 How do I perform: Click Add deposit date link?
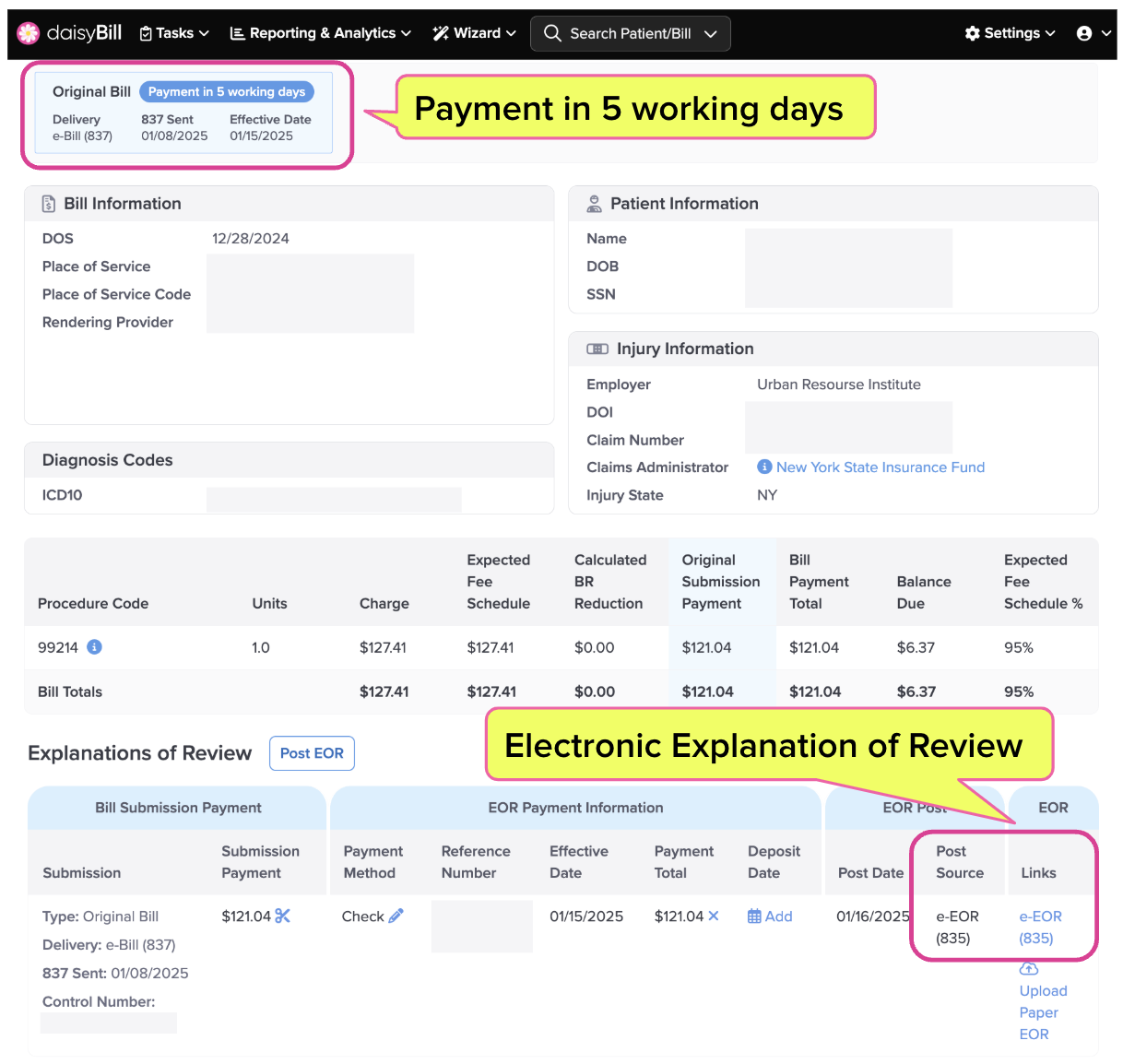tap(779, 916)
